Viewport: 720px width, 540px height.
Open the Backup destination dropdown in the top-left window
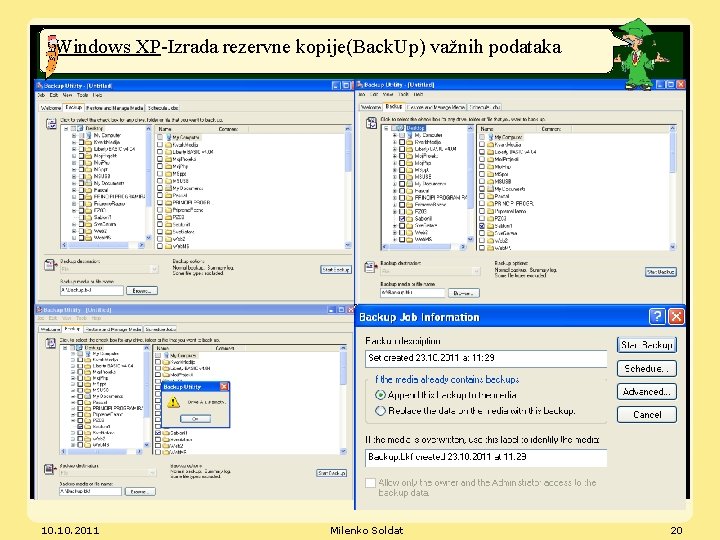tap(154, 270)
